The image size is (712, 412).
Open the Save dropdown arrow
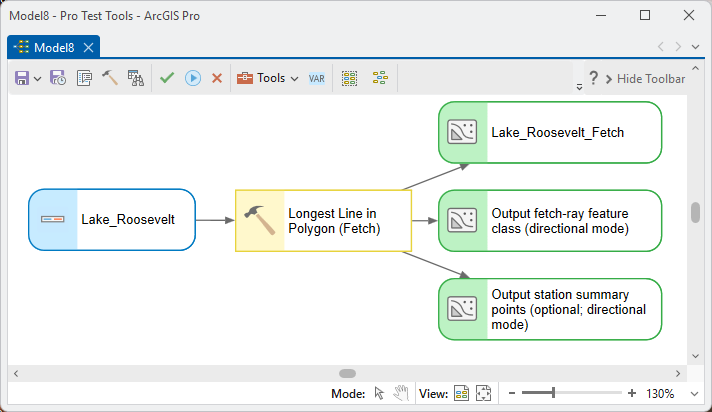point(38,79)
